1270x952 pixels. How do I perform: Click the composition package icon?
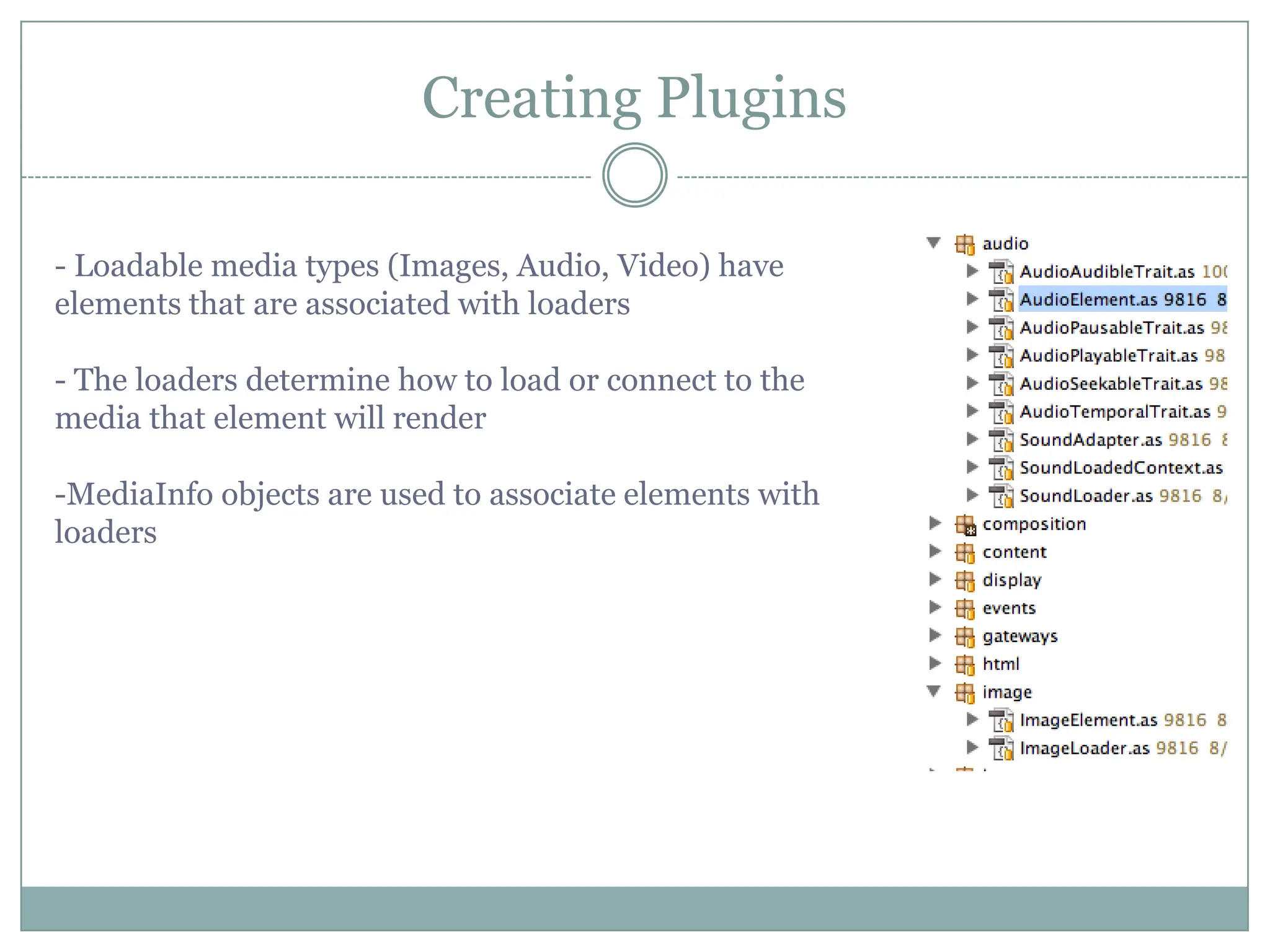point(965,525)
